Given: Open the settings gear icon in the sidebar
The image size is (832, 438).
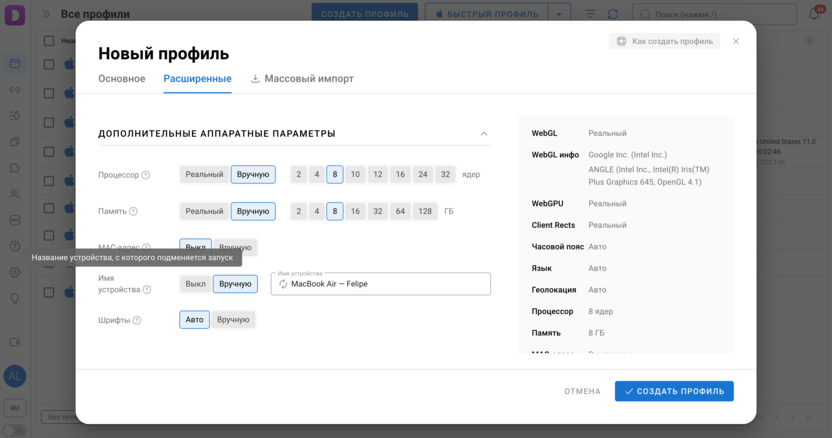Looking at the screenshot, I should point(15,272).
